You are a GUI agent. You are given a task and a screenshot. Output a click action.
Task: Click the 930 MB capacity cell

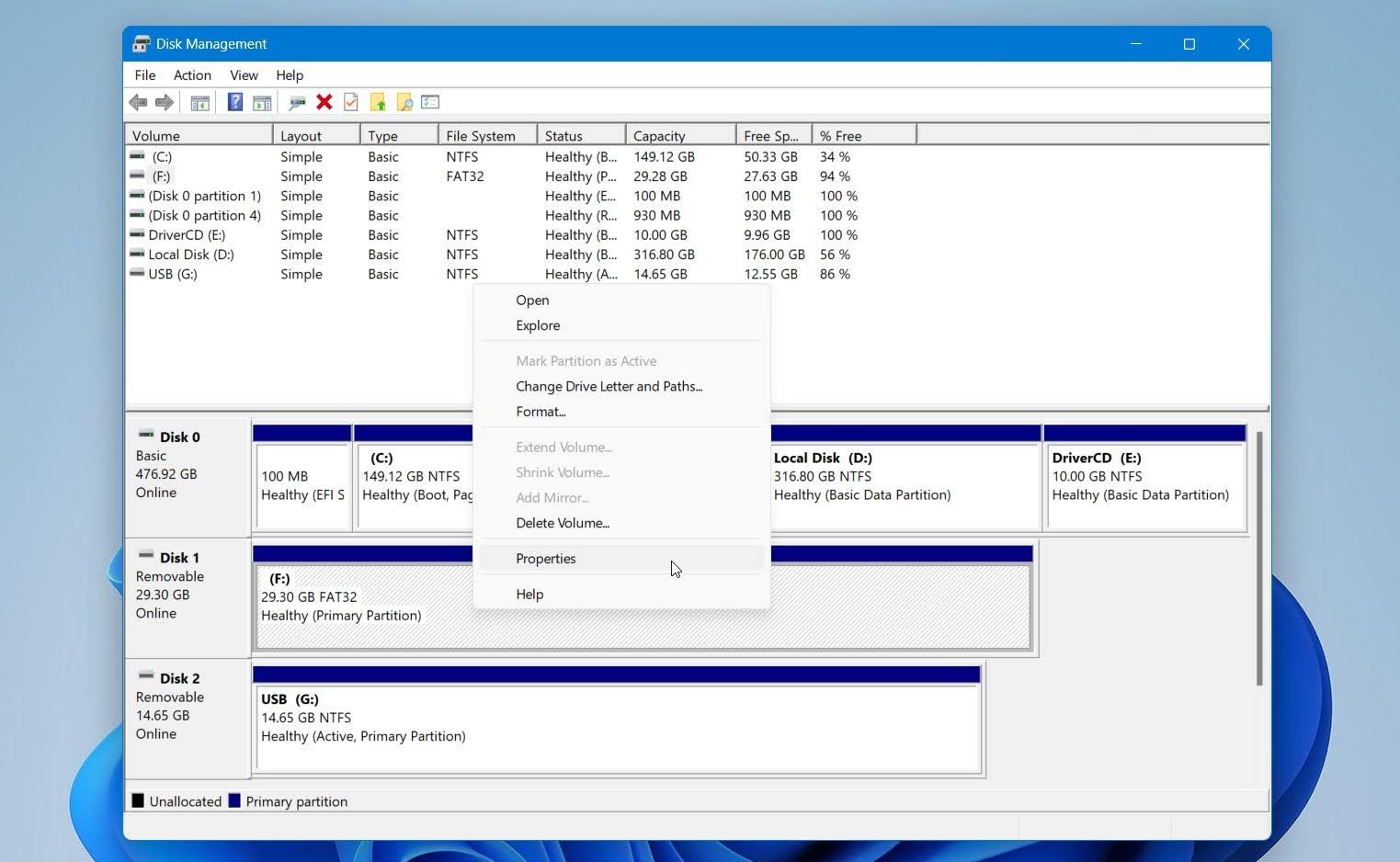(657, 215)
